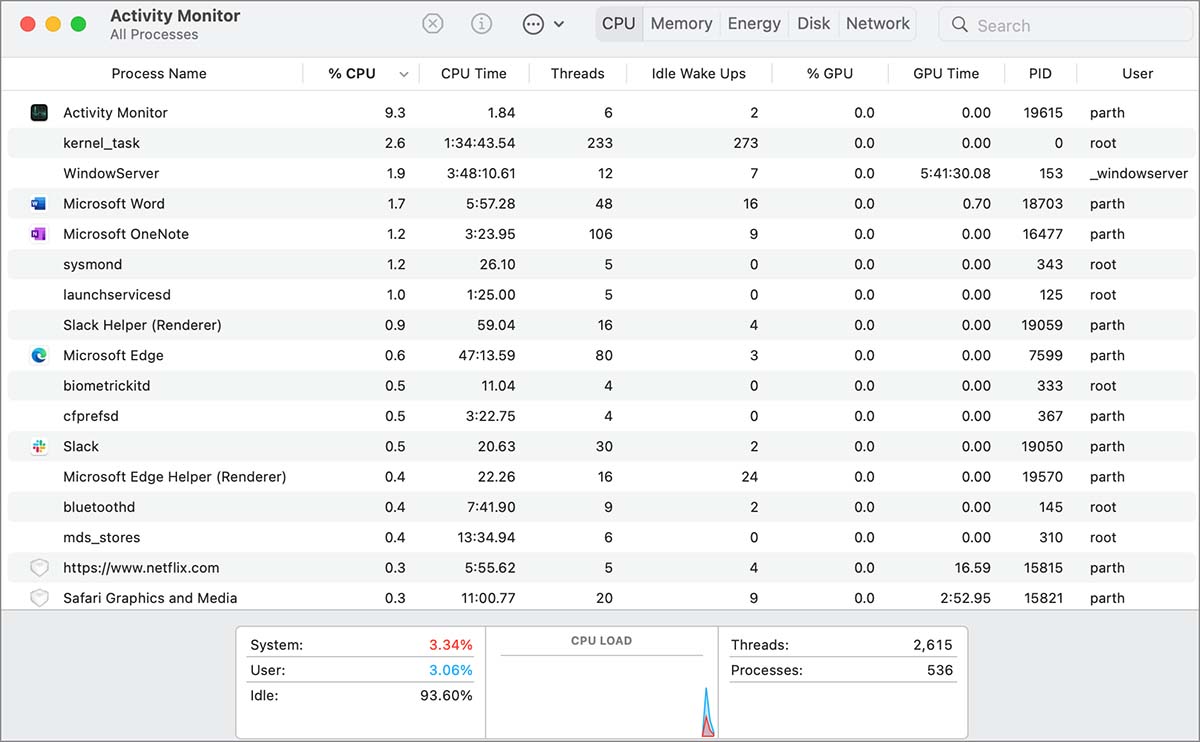Switch to the Memory tab

(681, 24)
